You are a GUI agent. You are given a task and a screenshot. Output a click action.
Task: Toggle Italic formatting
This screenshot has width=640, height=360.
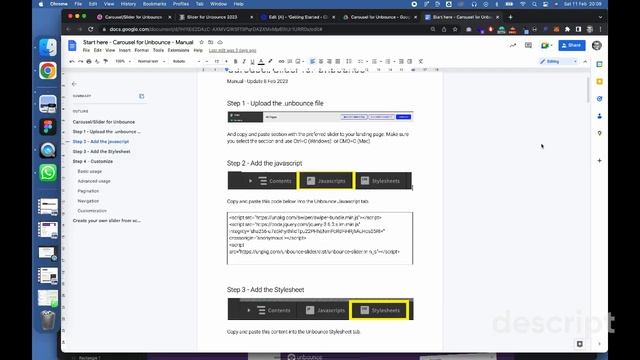tap(244, 61)
